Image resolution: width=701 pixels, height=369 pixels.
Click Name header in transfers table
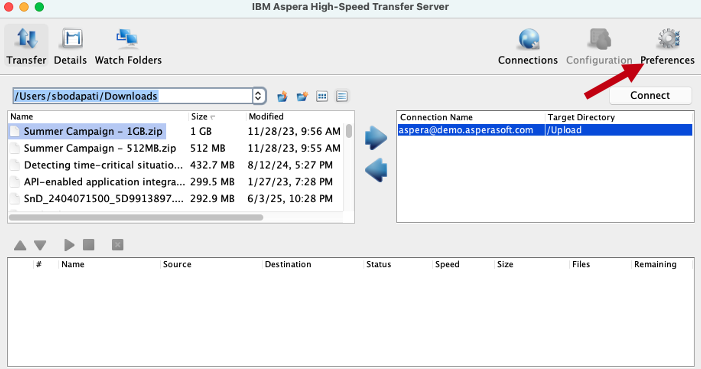tap(73, 264)
